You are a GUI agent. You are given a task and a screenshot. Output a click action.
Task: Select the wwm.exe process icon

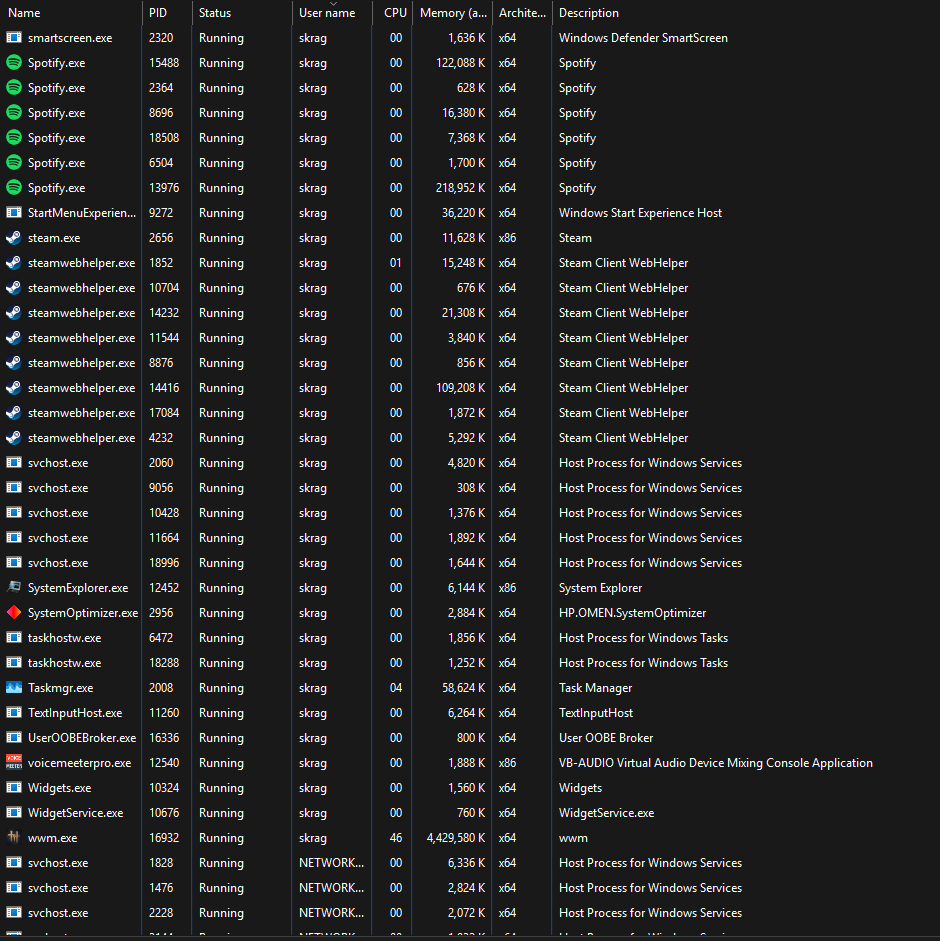14,837
